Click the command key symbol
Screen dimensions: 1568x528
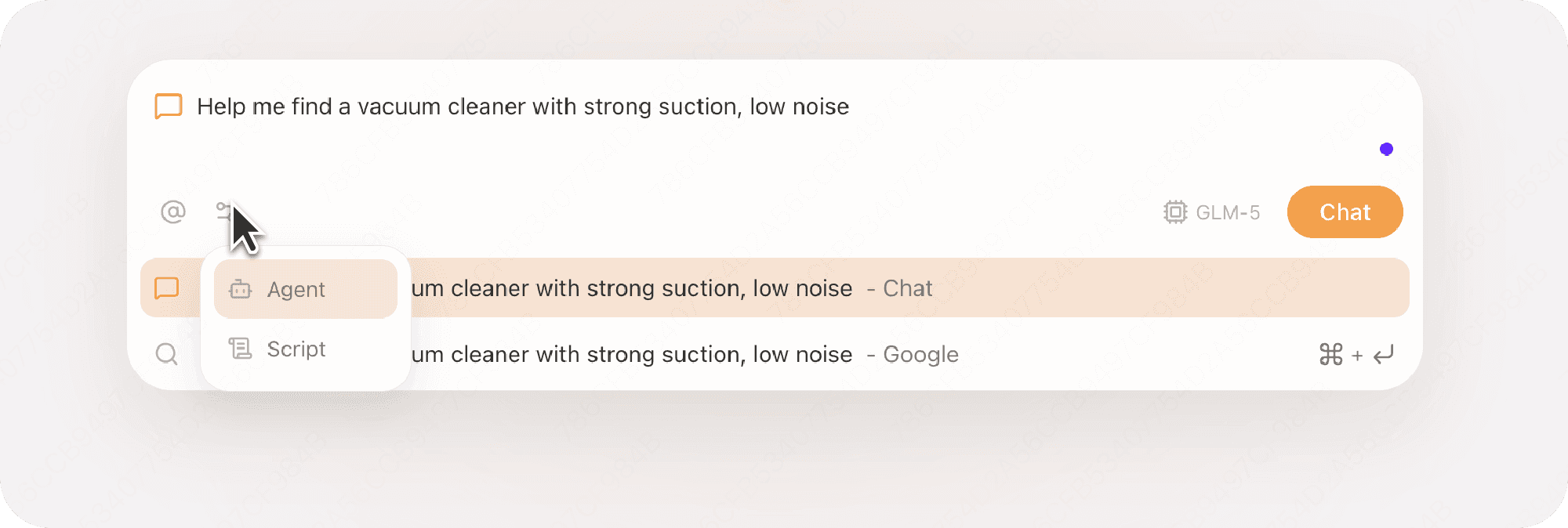(x=1330, y=355)
